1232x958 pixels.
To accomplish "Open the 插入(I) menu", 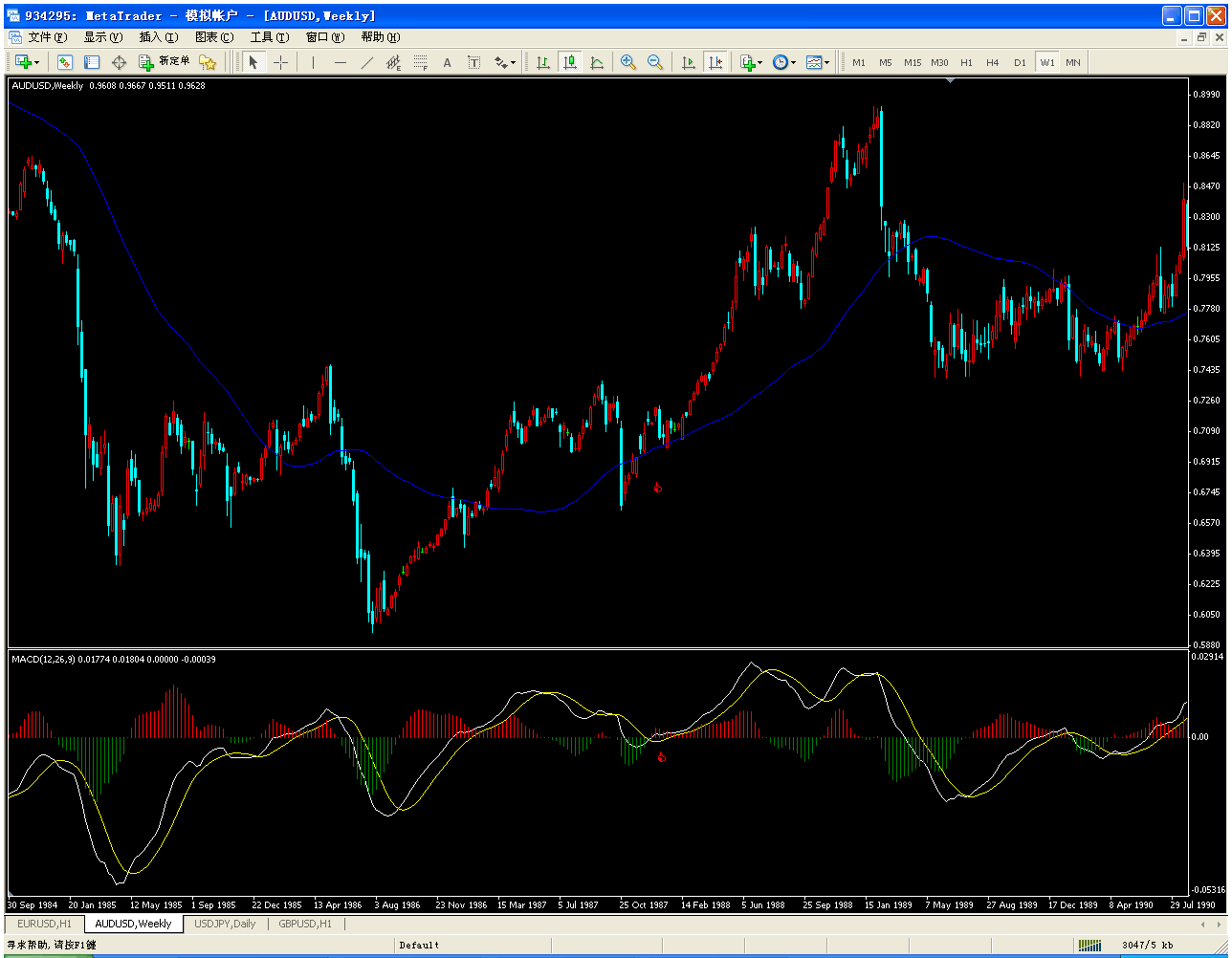I will tap(159, 37).
